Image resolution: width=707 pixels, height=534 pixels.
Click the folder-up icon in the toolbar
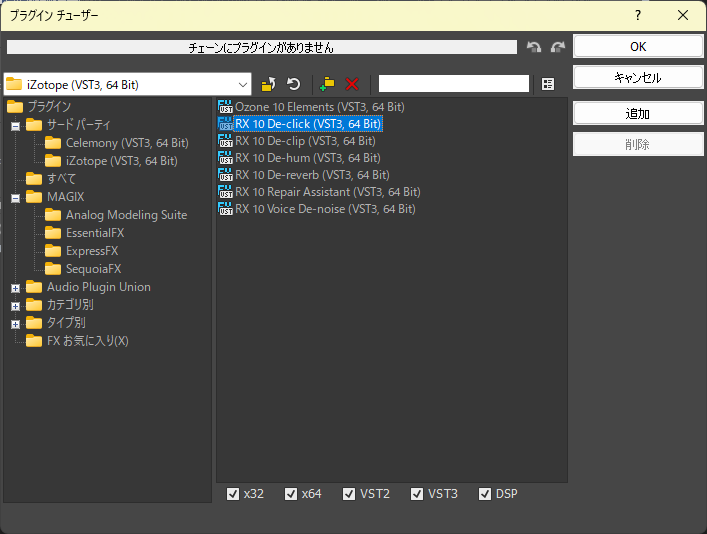pos(268,84)
